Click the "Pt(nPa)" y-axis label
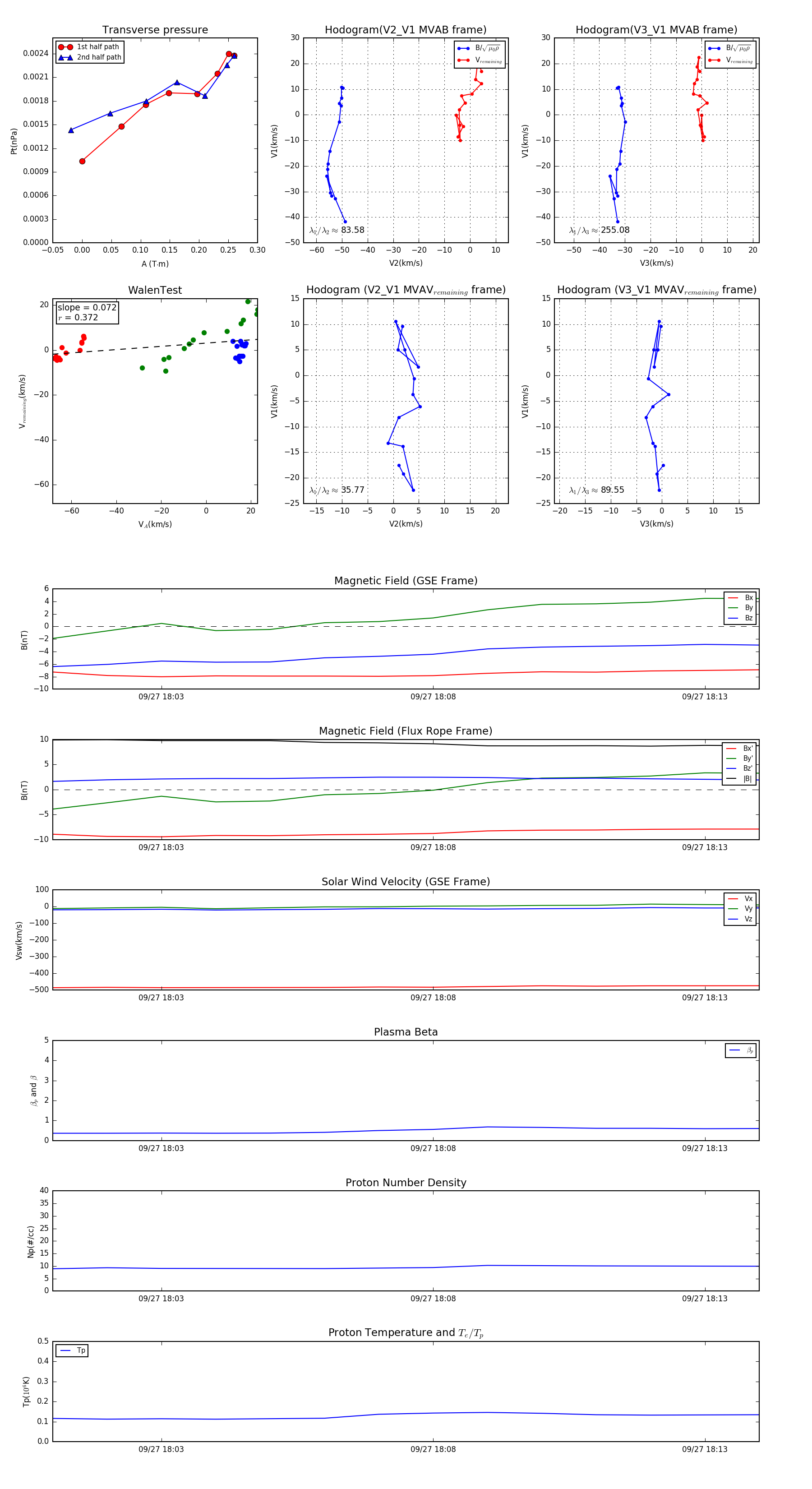 tap(14, 141)
